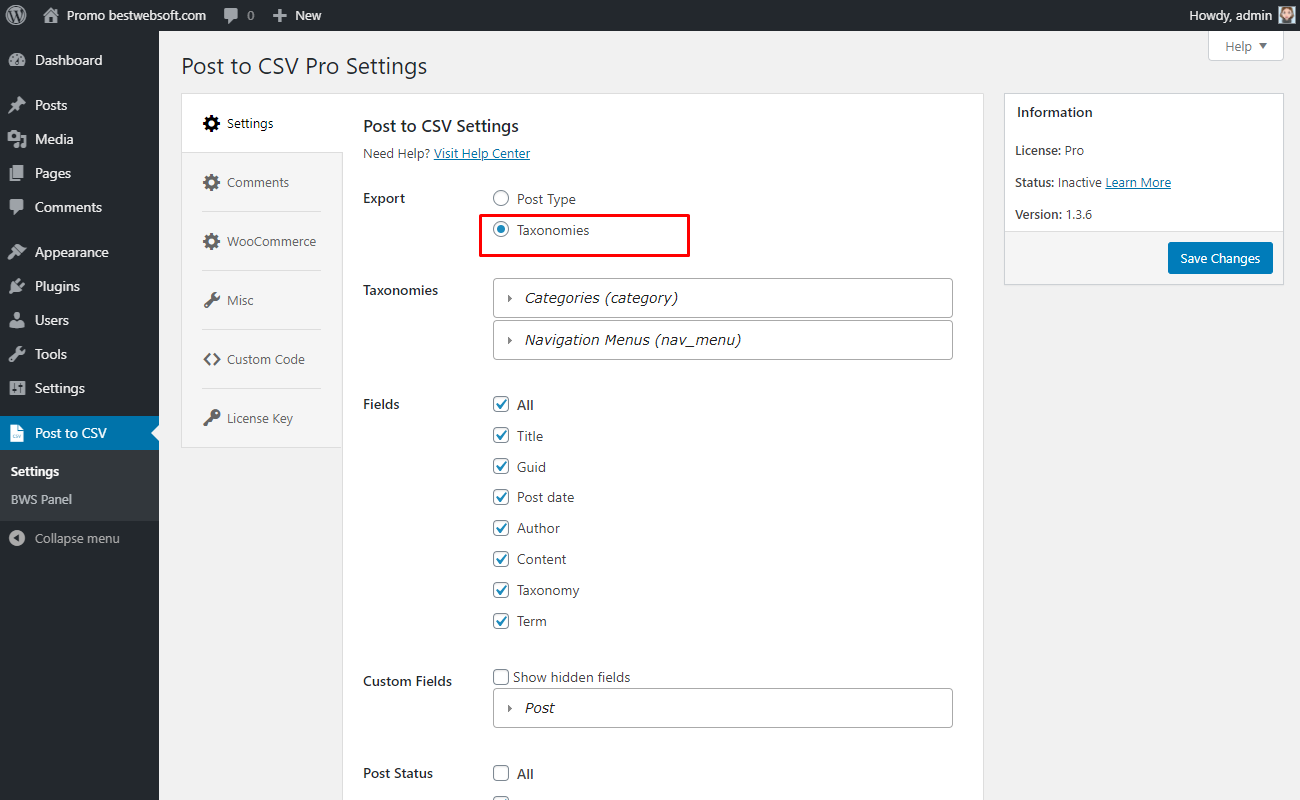This screenshot has width=1300, height=800.
Task: Uncheck the All fields checkbox
Action: point(501,405)
